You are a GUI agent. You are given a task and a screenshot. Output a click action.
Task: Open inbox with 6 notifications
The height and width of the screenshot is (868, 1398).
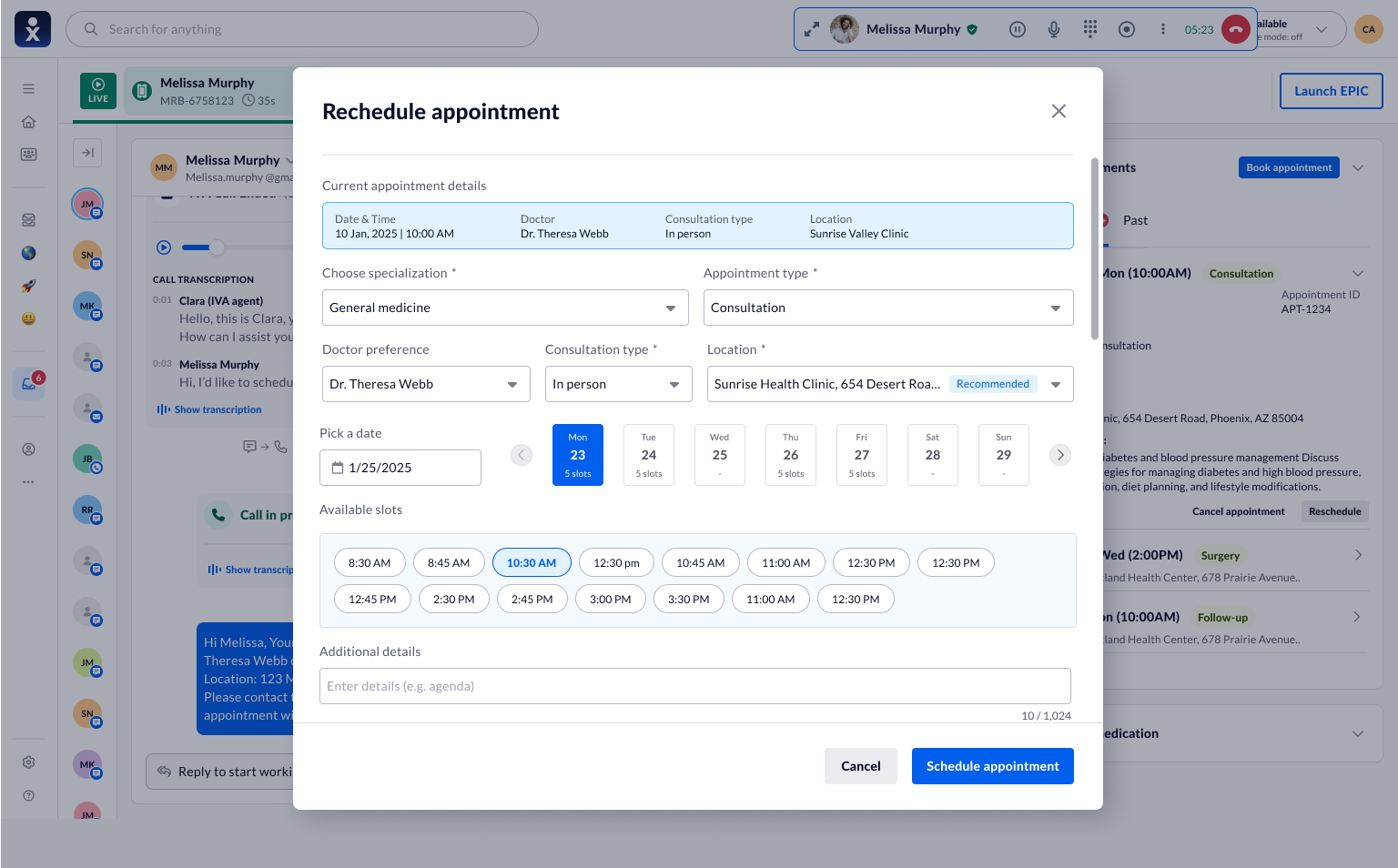point(29,384)
